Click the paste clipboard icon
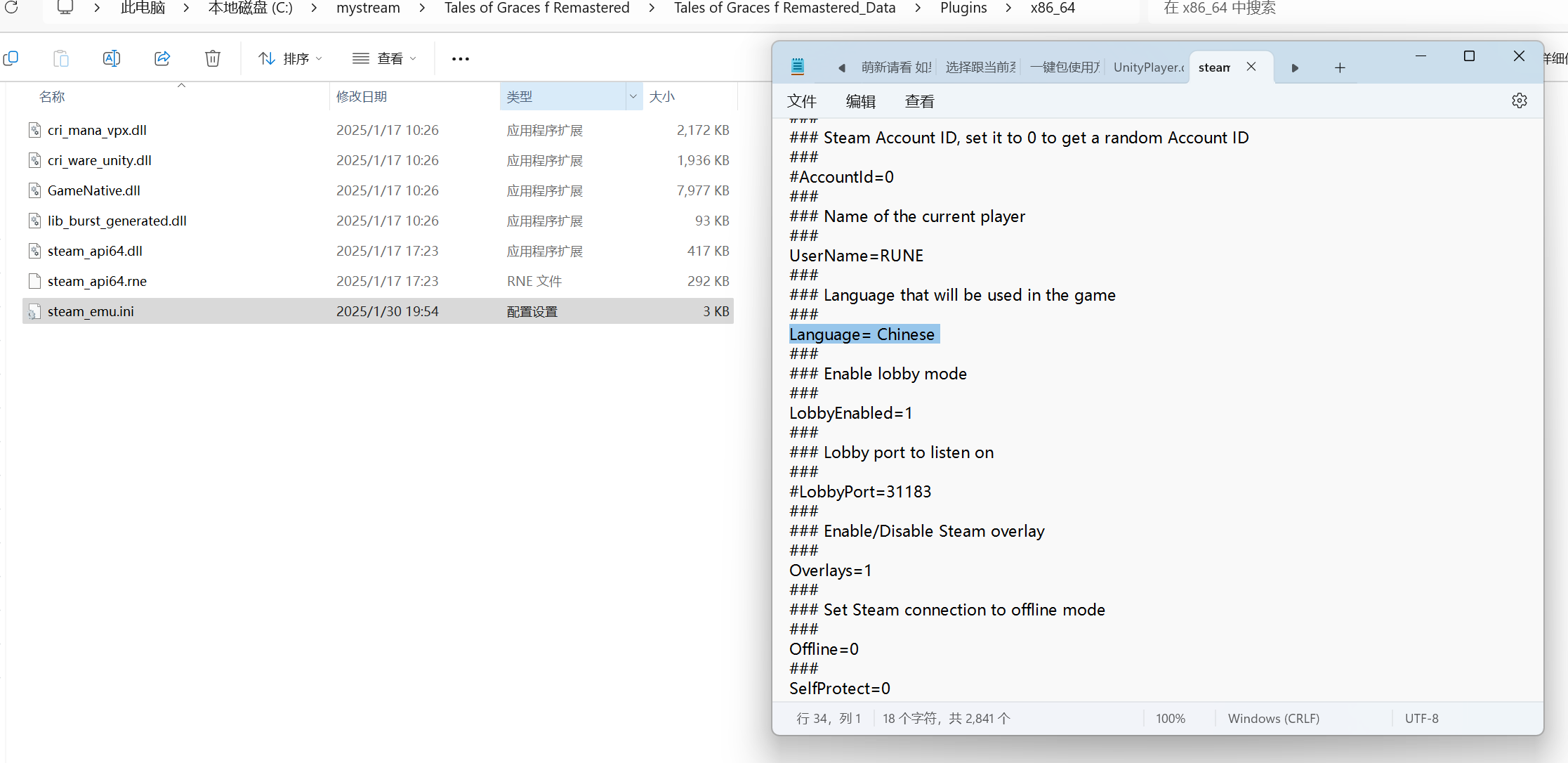 [x=61, y=58]
